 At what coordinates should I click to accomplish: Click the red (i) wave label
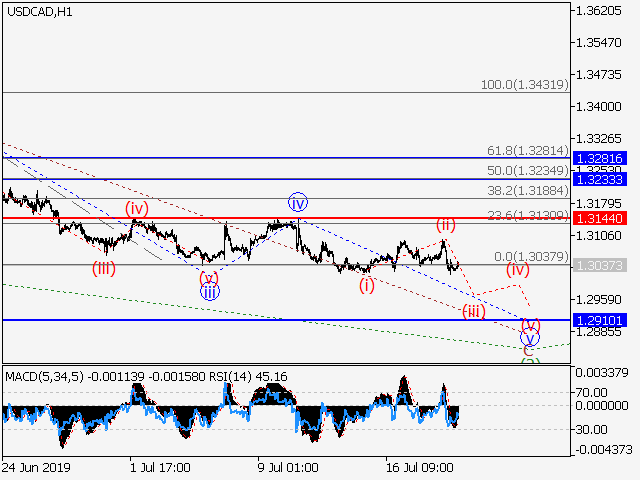point(367,285)
